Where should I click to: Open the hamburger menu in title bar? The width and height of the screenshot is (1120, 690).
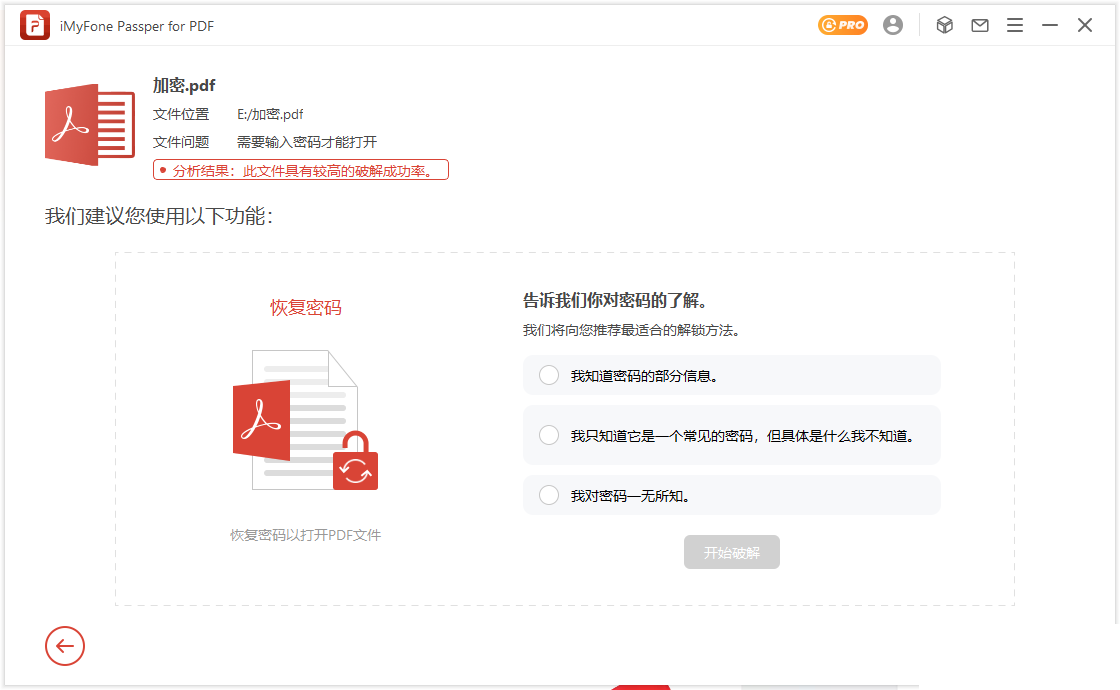point(1015,26)
